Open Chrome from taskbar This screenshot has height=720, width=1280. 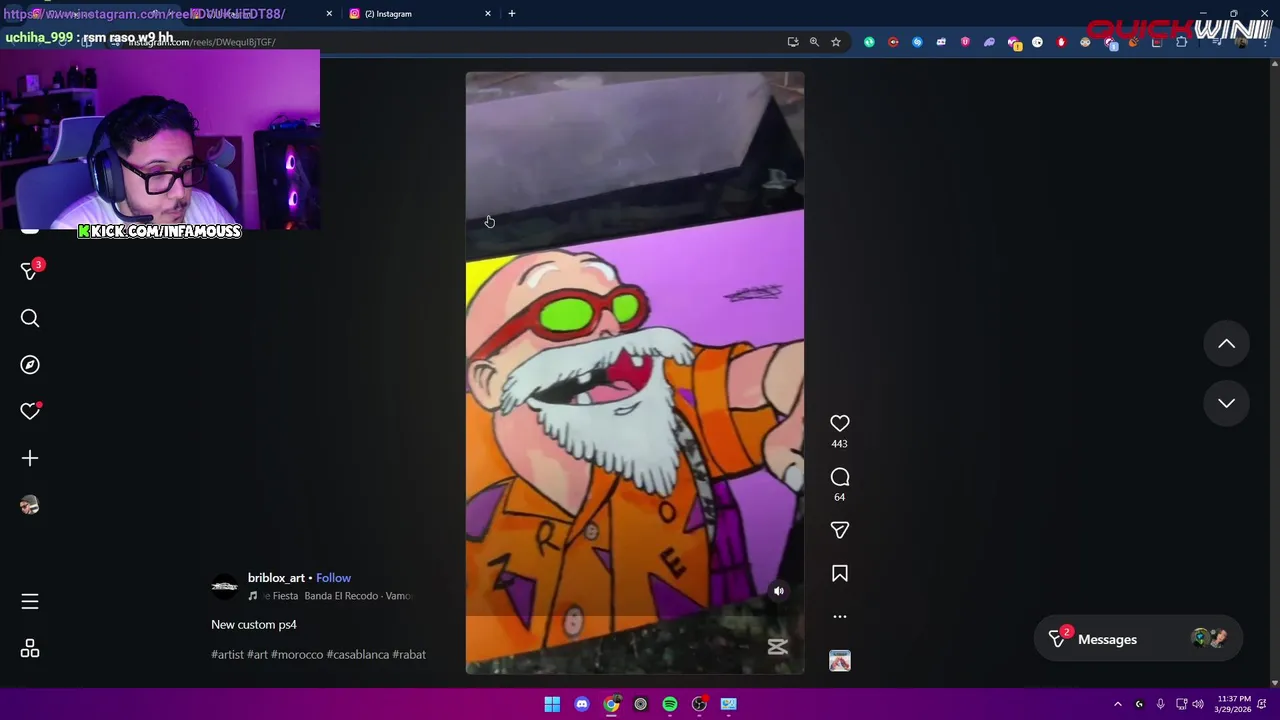611,704
